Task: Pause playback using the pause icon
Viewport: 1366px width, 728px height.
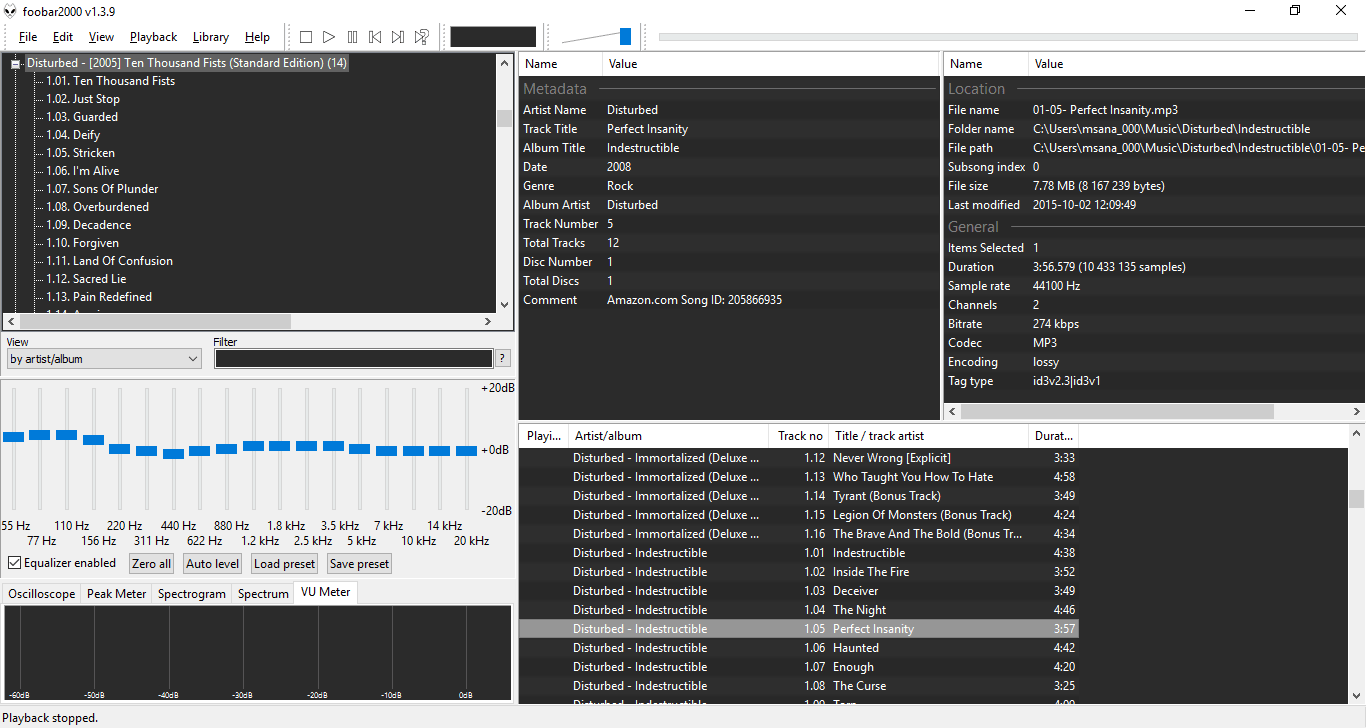Action: [352, 36]
